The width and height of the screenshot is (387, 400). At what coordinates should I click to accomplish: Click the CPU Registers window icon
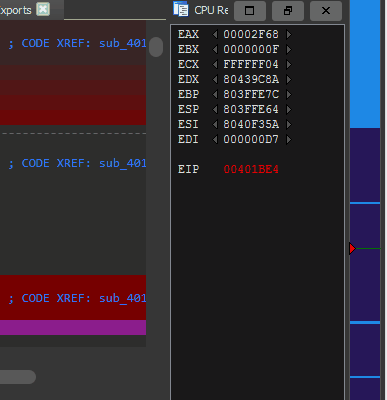[181, 9]
